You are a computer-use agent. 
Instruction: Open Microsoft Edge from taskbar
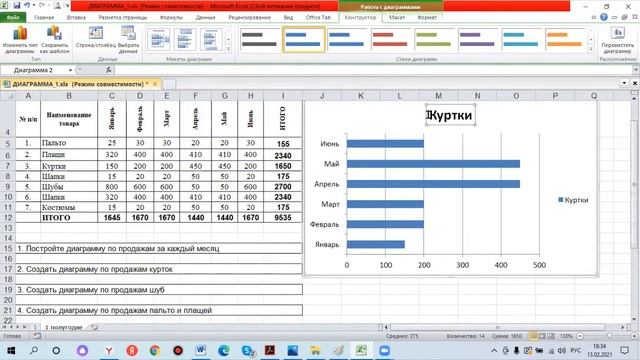pos(224,351)
